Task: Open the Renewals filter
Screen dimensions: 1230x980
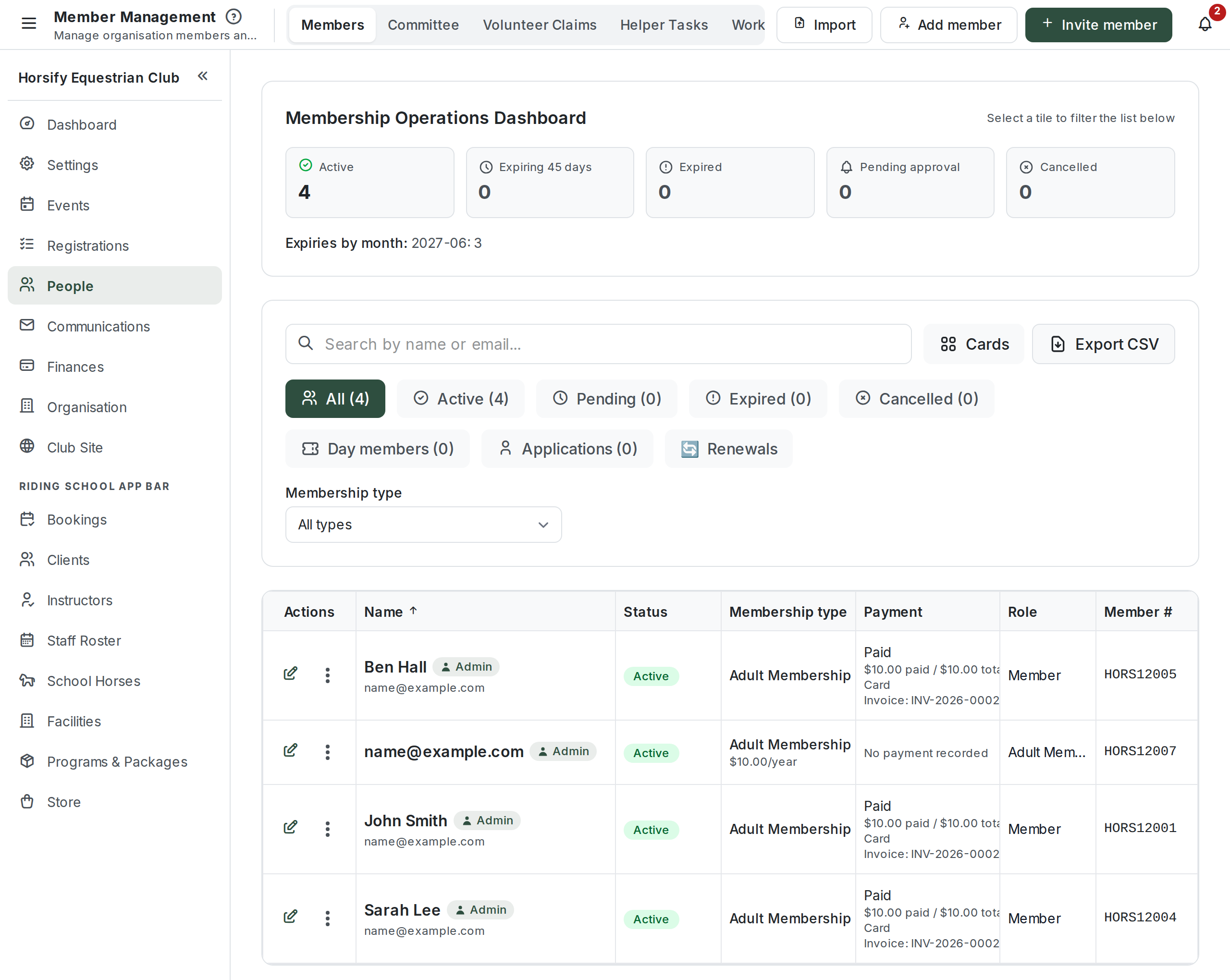Action: click(729, 449)
